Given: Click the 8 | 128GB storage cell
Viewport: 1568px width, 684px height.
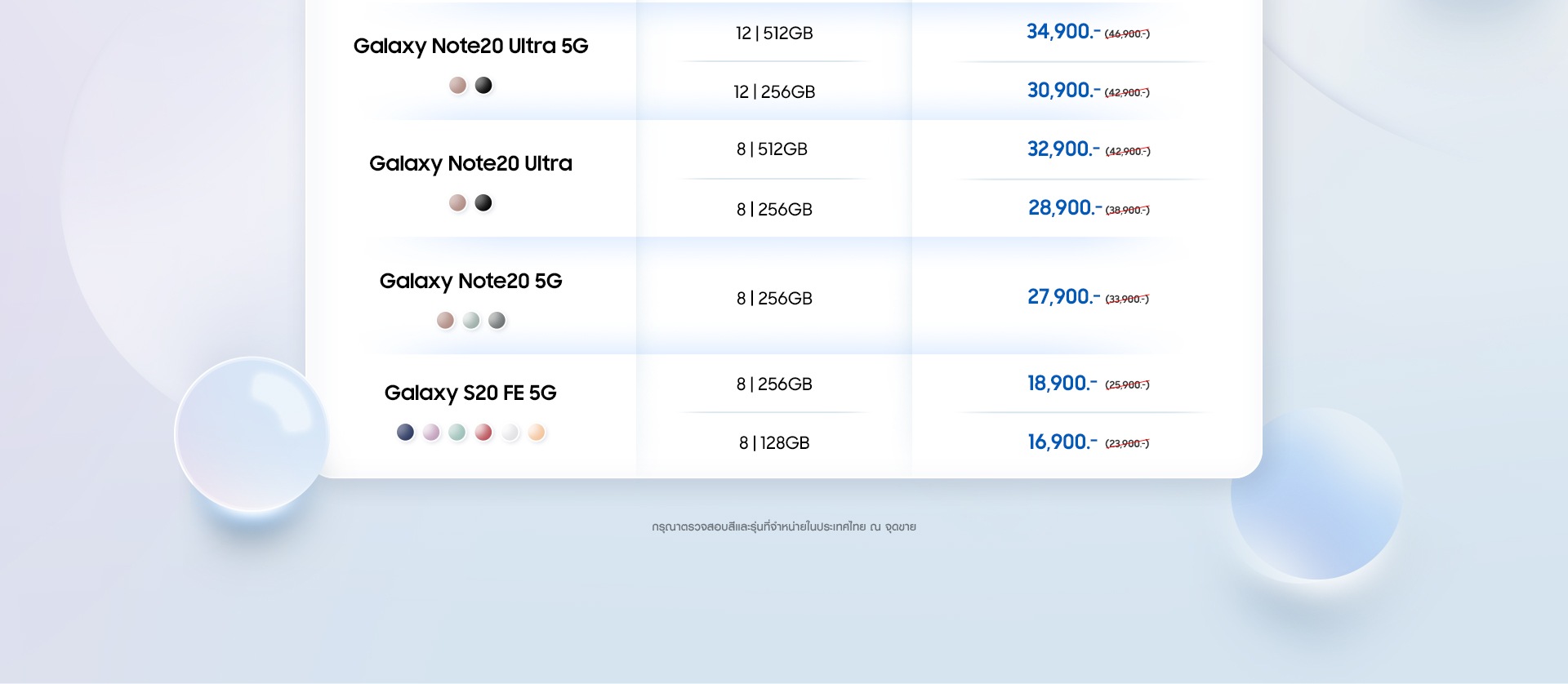Looking at the screenshot, I should point(774,443).
